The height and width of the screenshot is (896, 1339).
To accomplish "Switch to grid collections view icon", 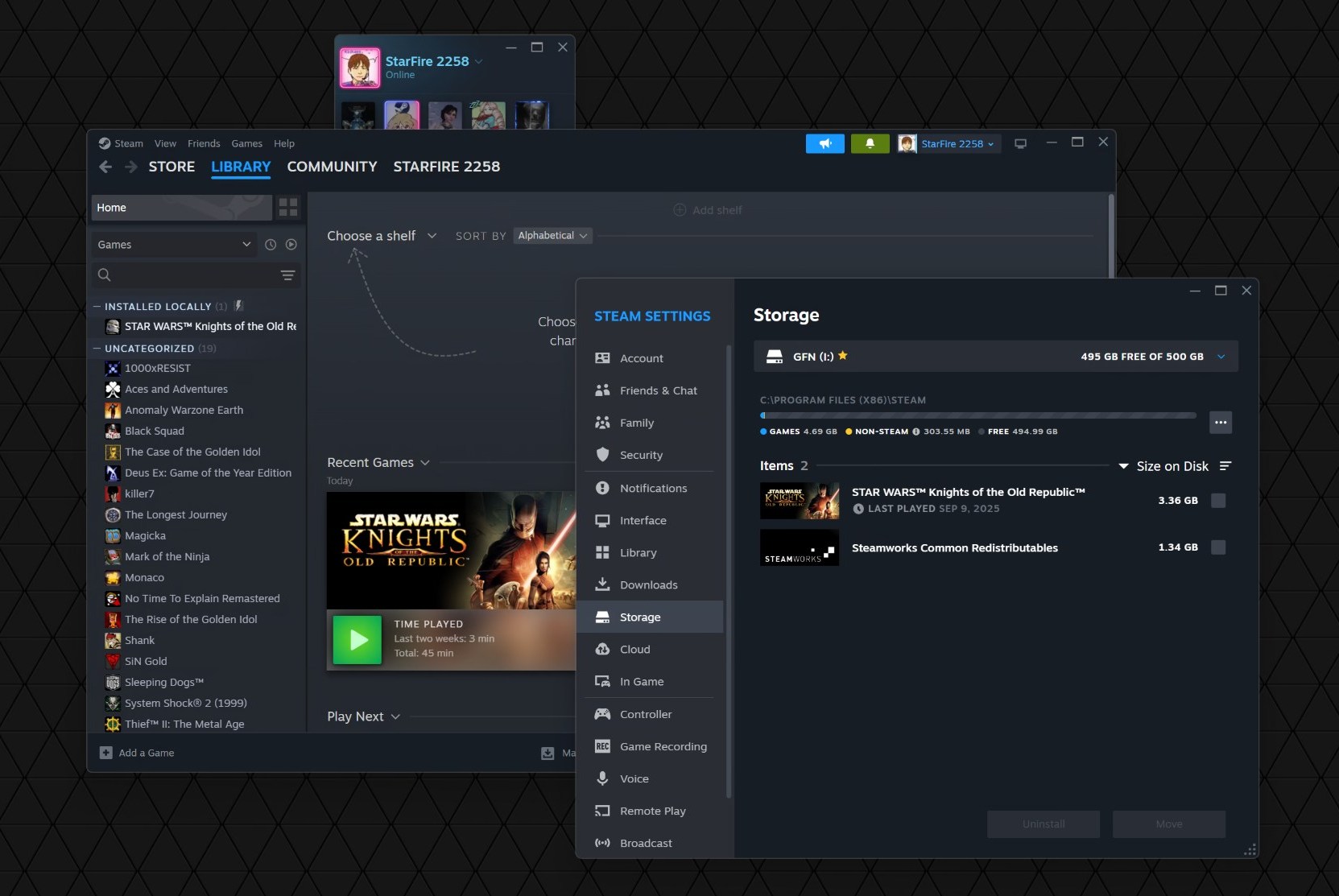I will click(288, 208).
